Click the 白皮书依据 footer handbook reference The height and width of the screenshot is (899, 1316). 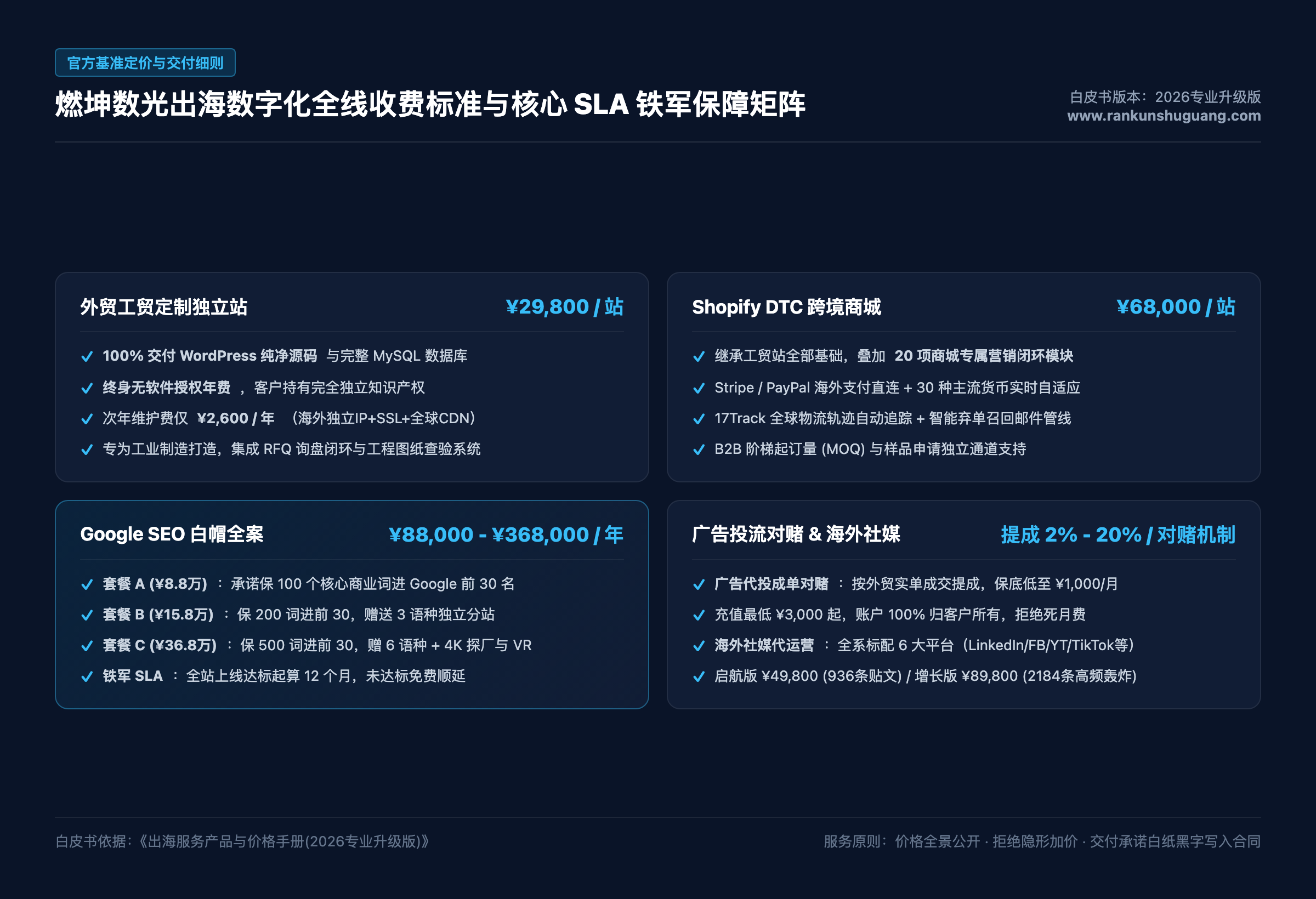(242, 841)
